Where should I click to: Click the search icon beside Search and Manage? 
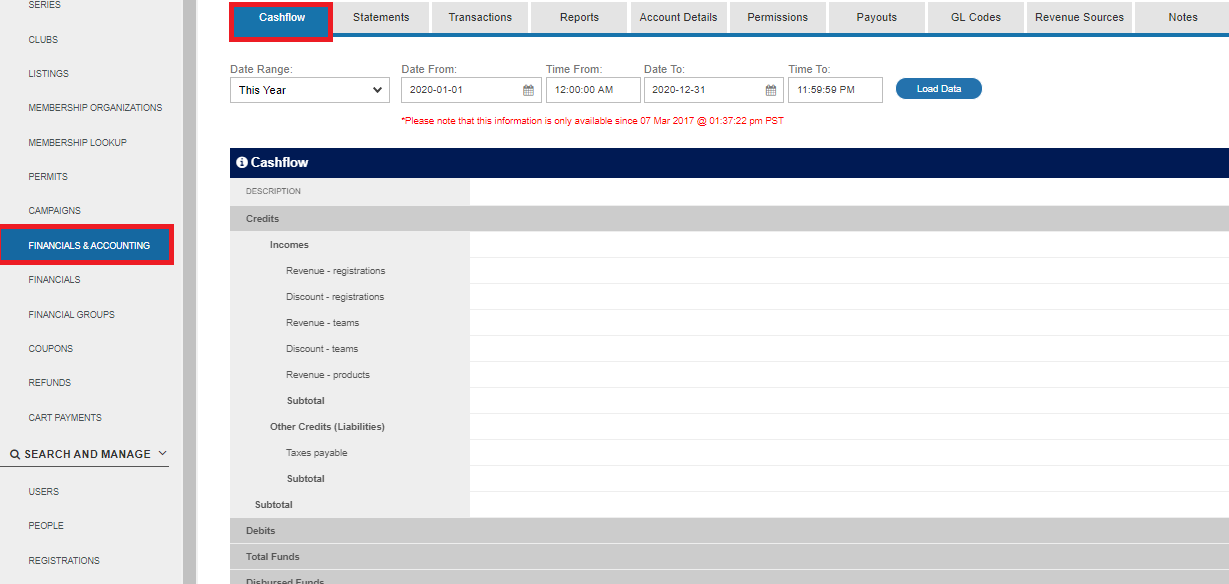point(15,454)
